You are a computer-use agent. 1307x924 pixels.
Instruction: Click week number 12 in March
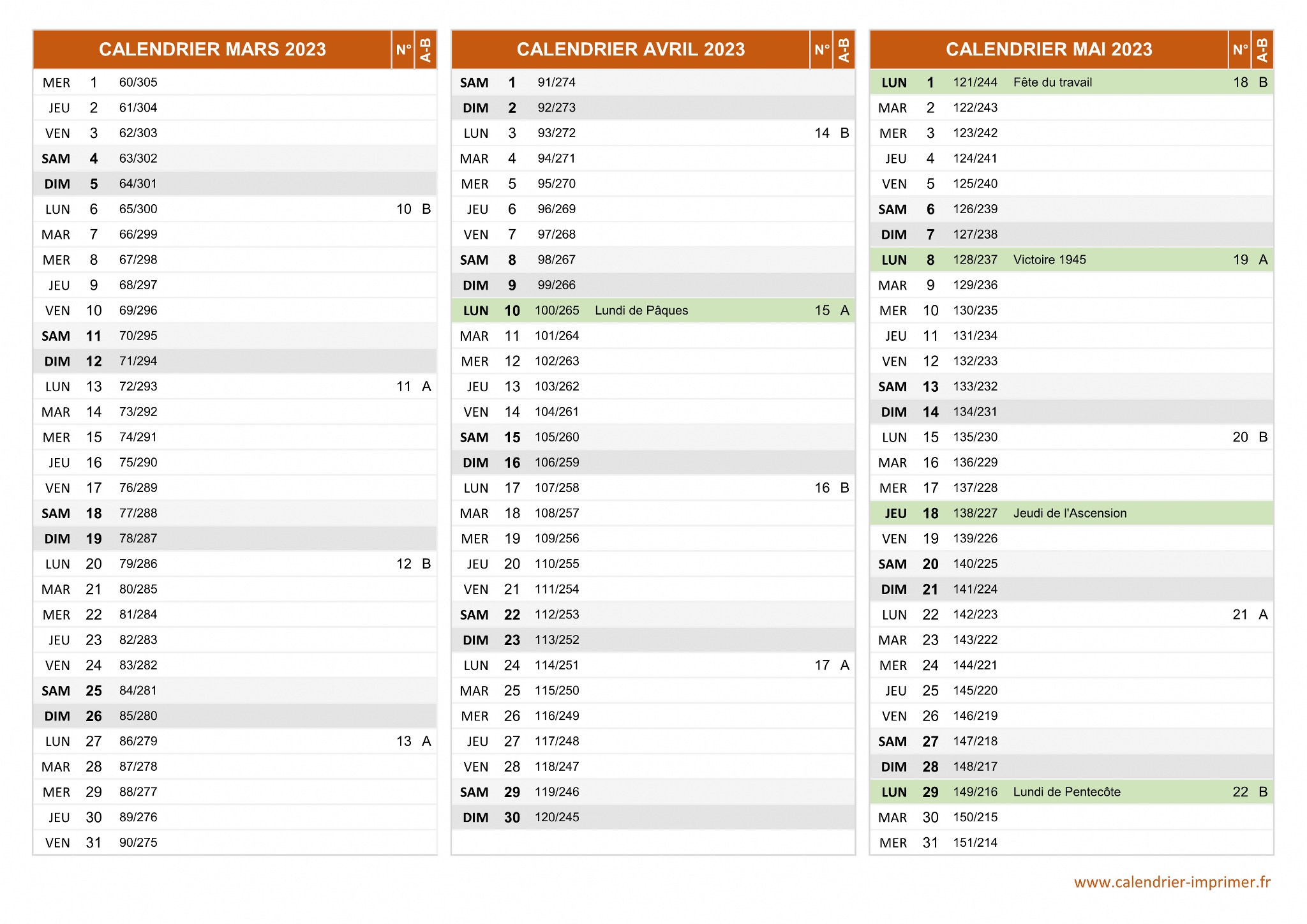coord(404,564)
